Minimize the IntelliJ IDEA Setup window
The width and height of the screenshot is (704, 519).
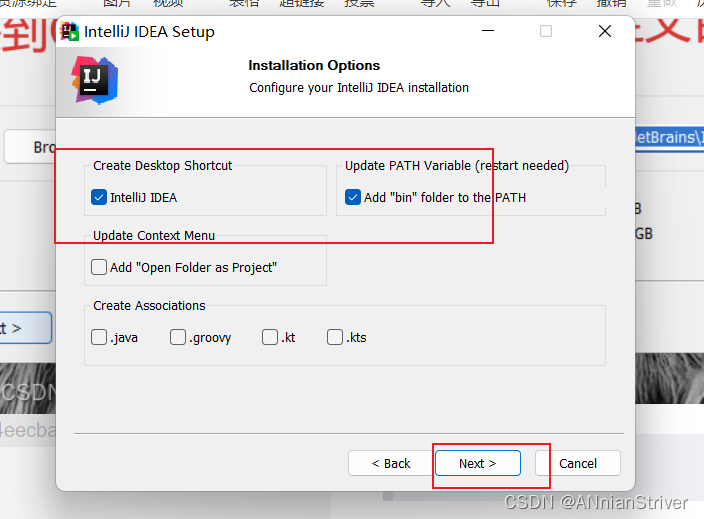(488, 31)
